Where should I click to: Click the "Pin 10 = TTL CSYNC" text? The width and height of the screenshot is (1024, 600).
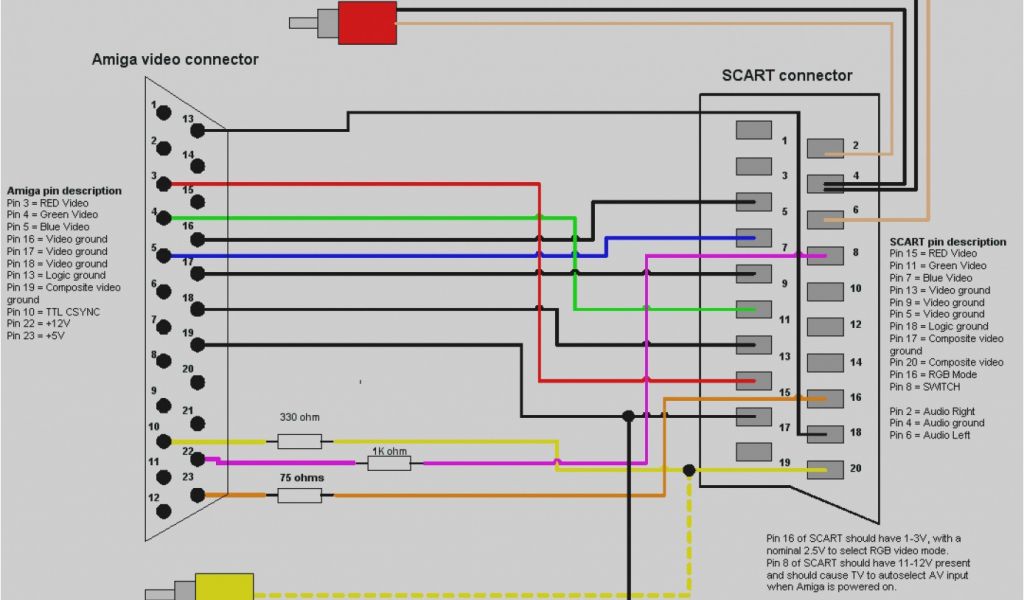[x=53, y=312]
